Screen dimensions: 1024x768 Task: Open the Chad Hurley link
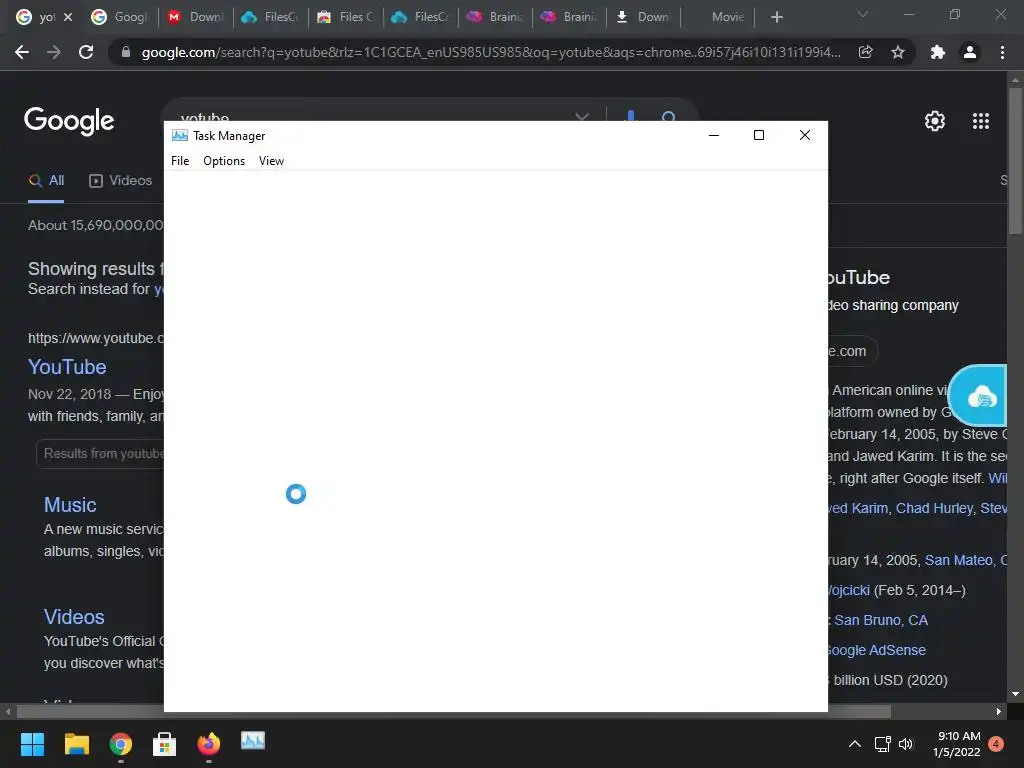point(934,508)
